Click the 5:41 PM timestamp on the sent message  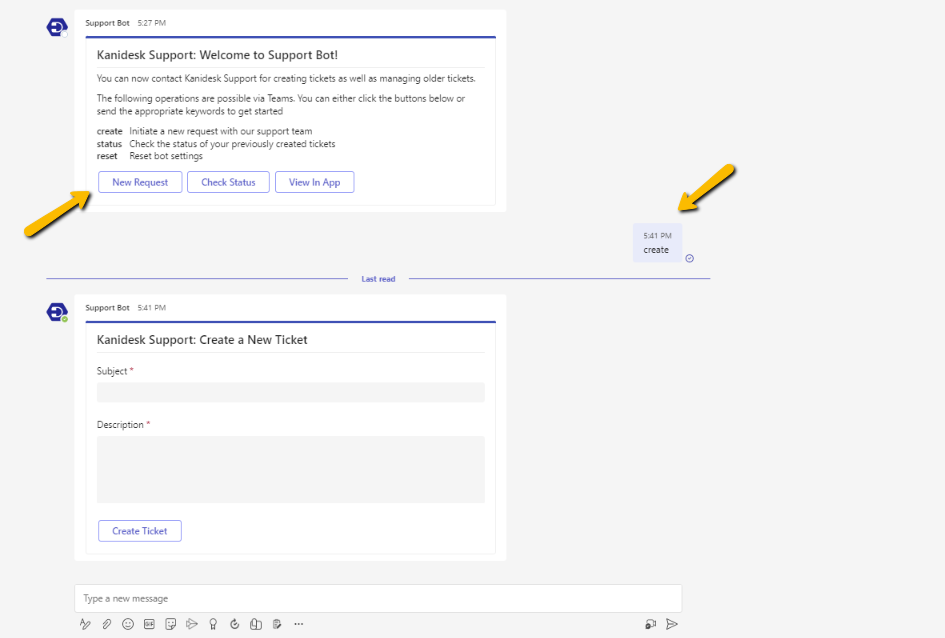[x=657, y=236]
